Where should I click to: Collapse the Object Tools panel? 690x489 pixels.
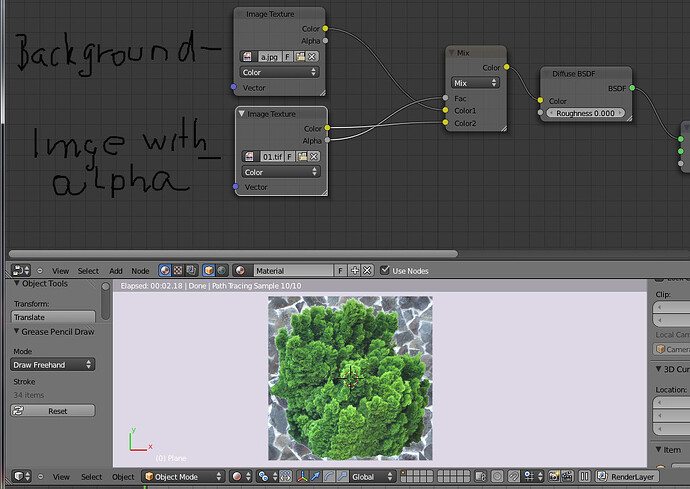(17, 283)
